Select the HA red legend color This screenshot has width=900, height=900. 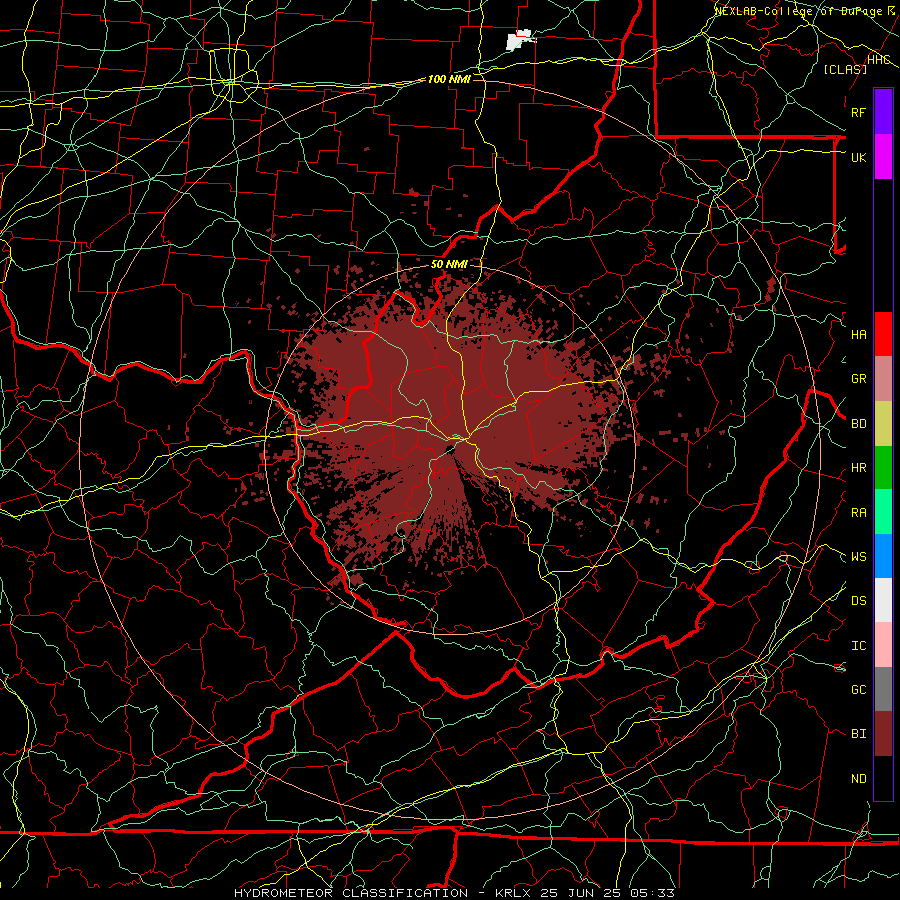point(883,334)
